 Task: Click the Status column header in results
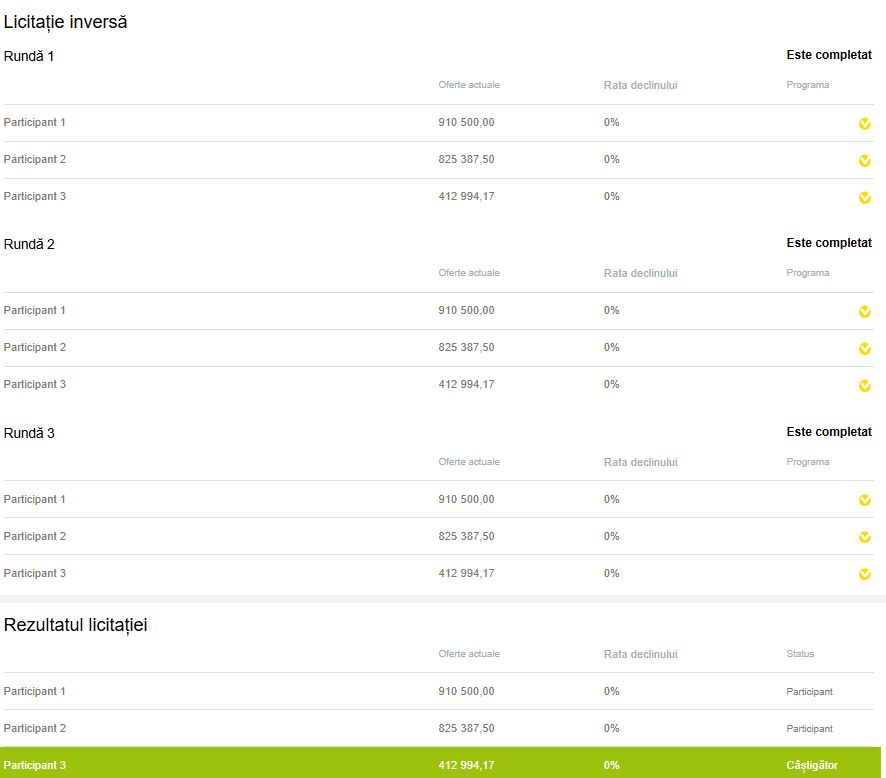800,654
